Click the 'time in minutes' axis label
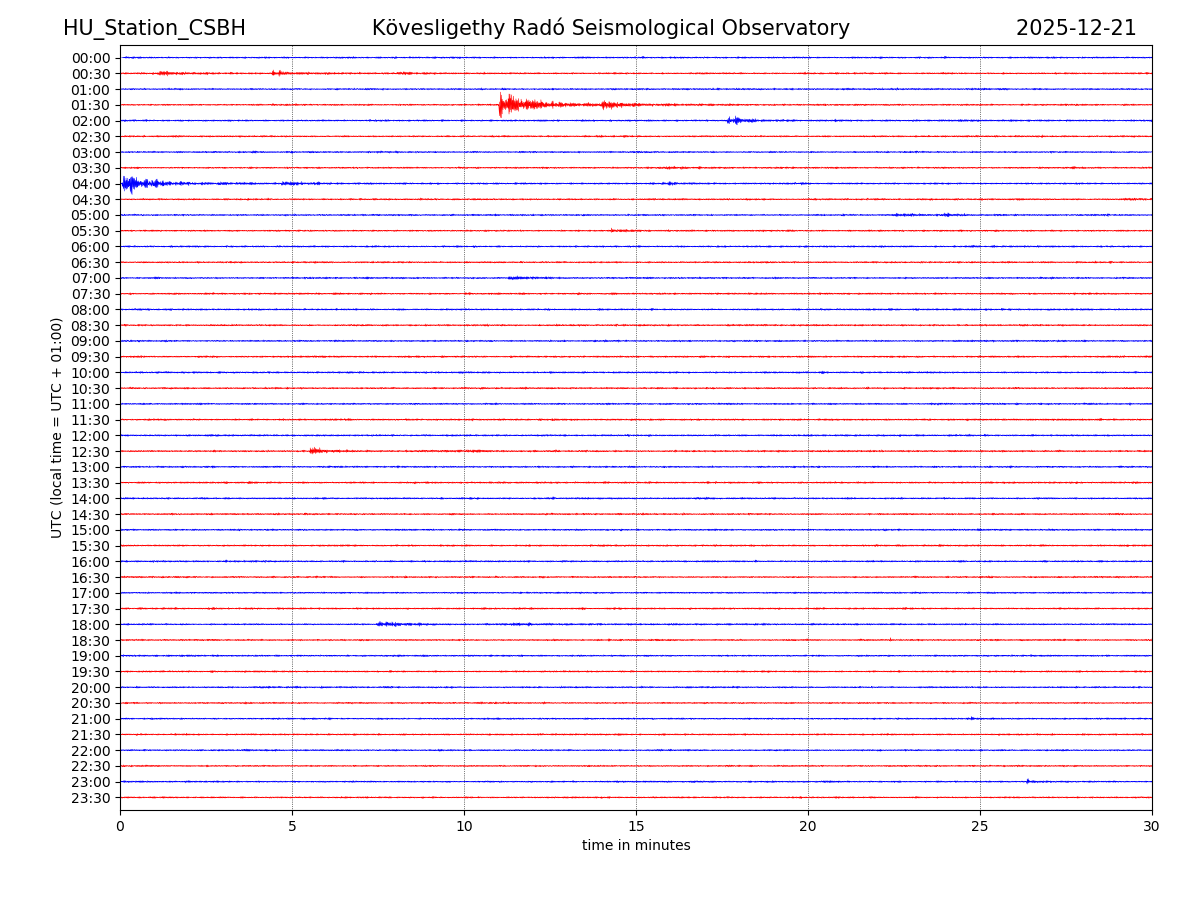Screen dimensions: 1200x900 [x=636, y=845]
